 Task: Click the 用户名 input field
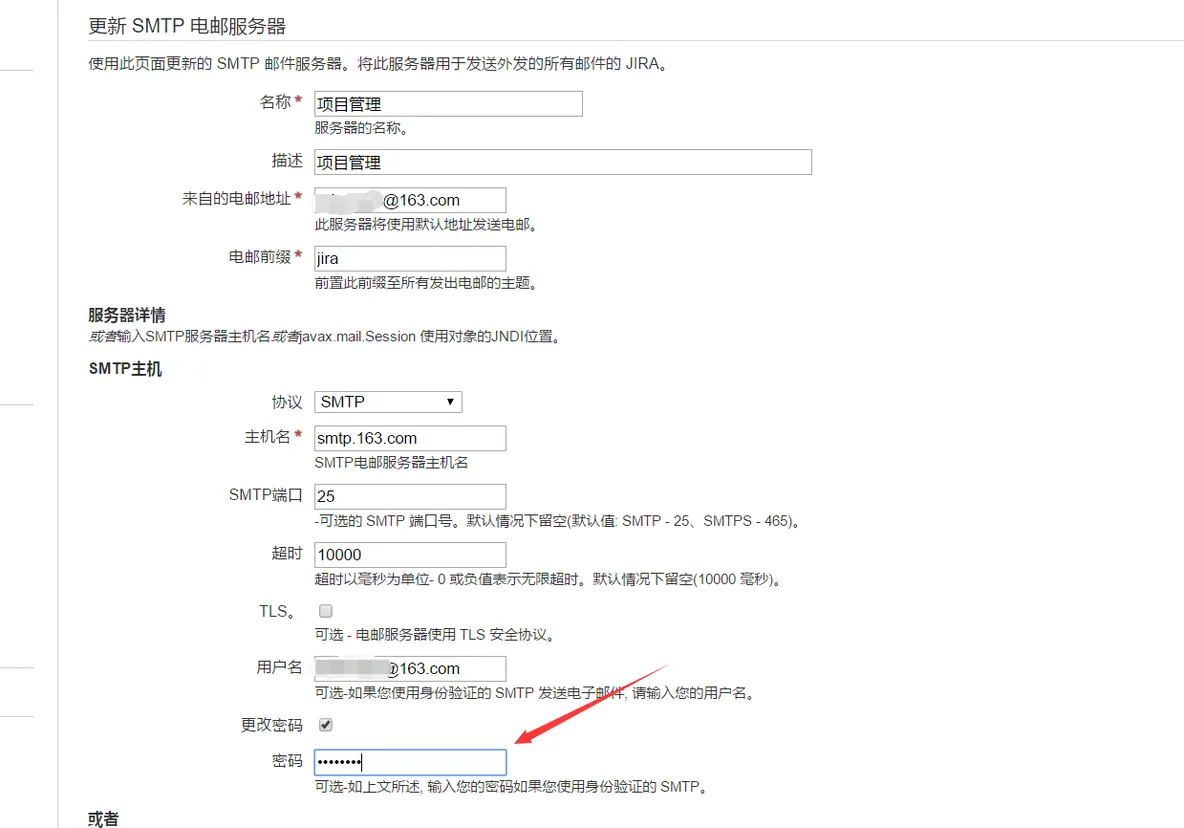tap(410, 669)
